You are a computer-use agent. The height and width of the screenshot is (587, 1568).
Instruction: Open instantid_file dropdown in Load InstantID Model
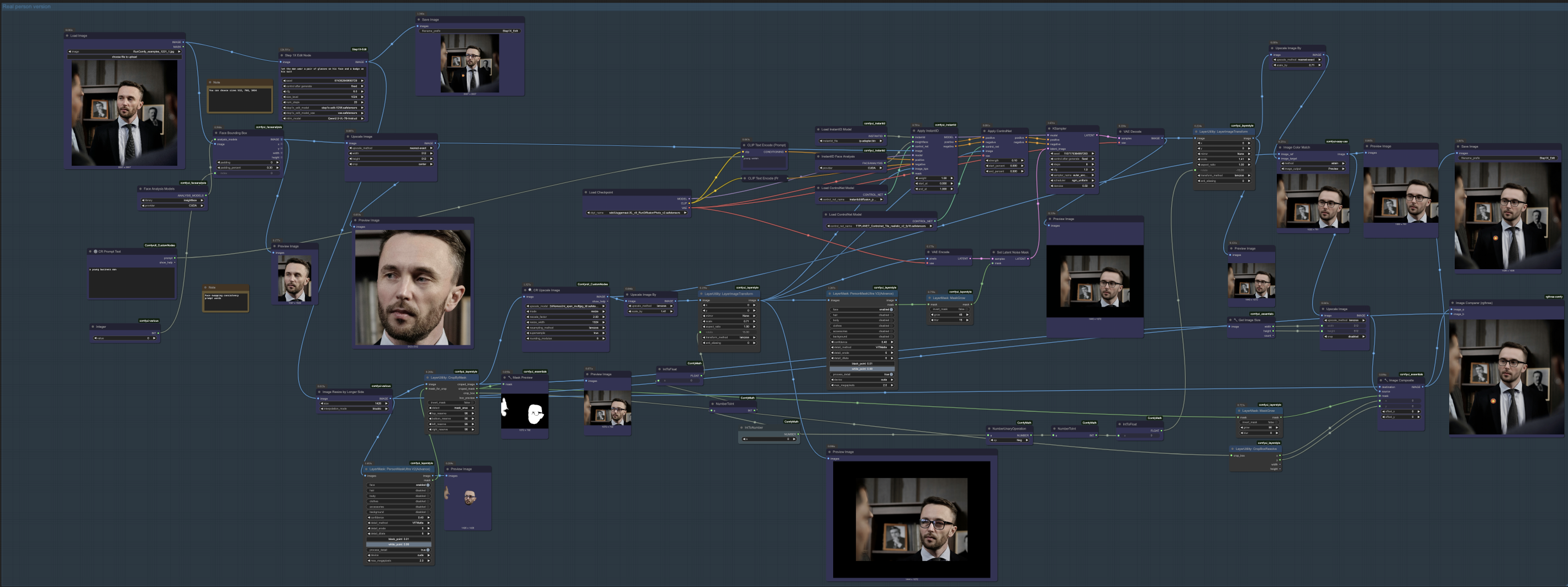pos(851,140)
